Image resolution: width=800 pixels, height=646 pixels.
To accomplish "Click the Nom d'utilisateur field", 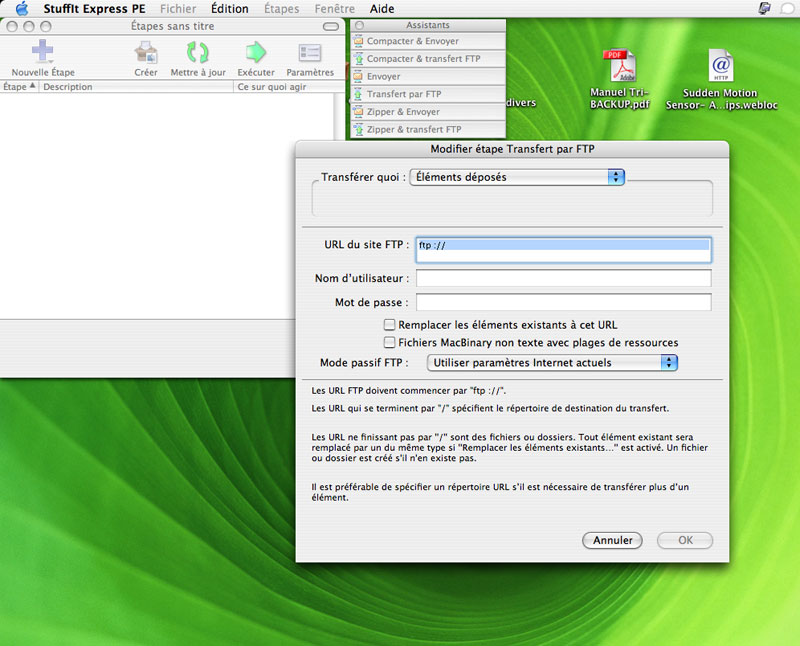I will tap(563, 278).
